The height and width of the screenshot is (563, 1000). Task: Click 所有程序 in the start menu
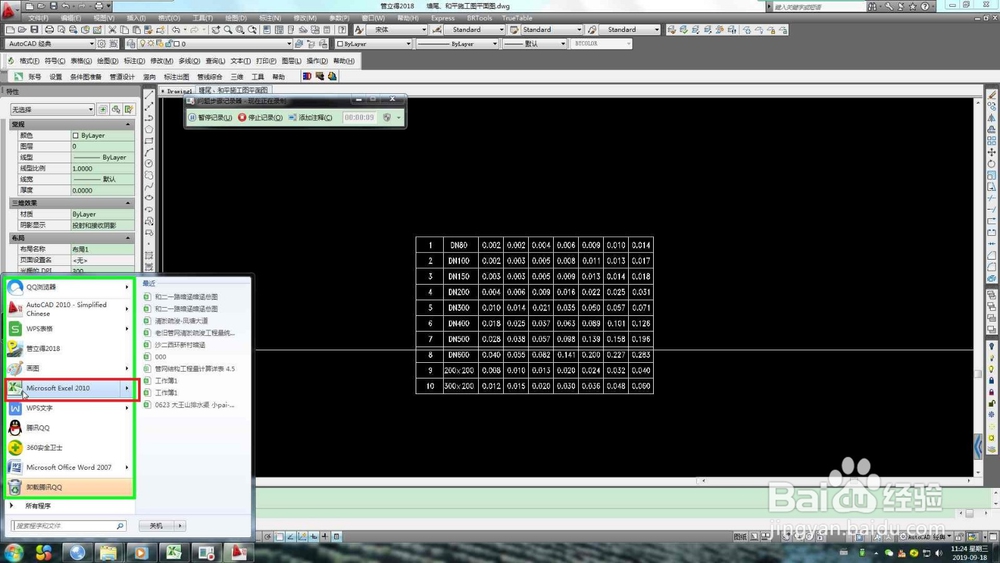38,506
